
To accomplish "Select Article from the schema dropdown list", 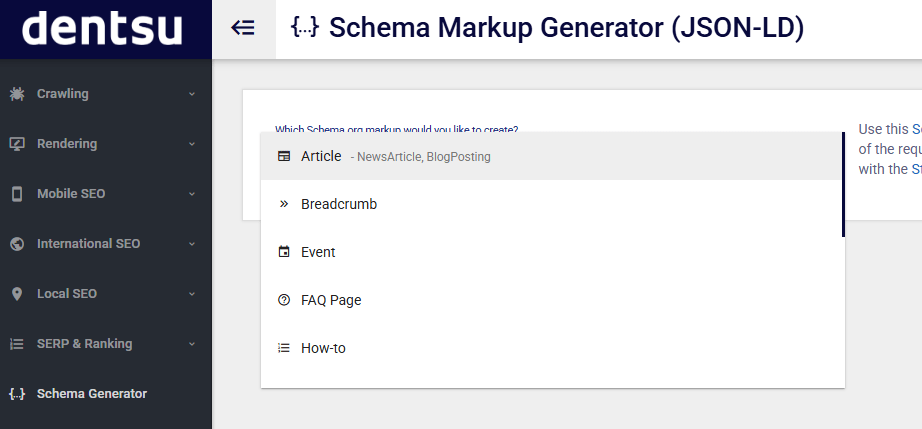I will point(552,156).
